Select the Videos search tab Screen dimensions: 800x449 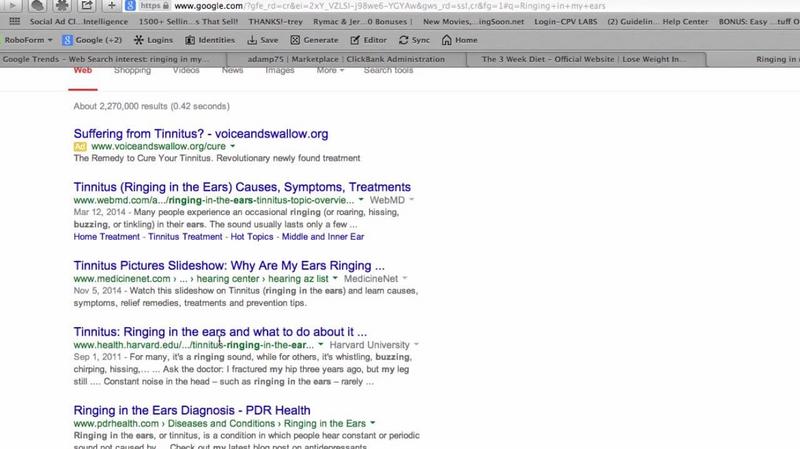coord(186,70)
